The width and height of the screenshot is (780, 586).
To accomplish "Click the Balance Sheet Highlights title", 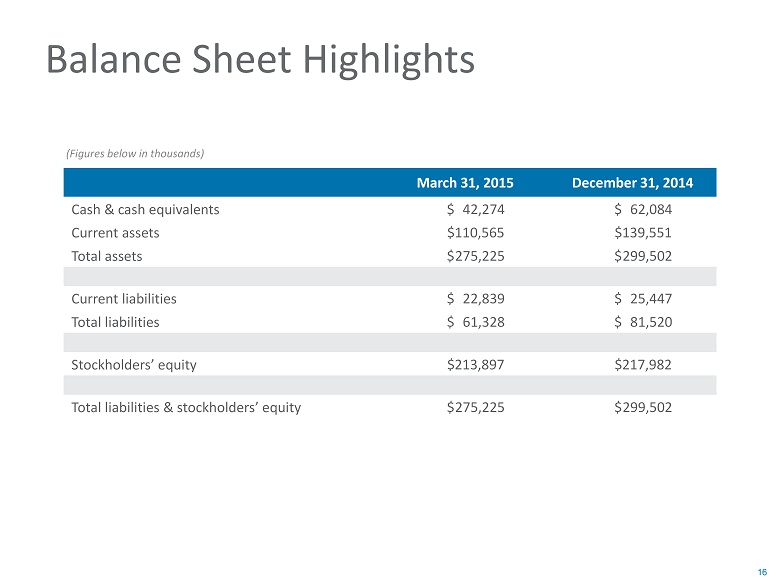I will coord(260,61).
